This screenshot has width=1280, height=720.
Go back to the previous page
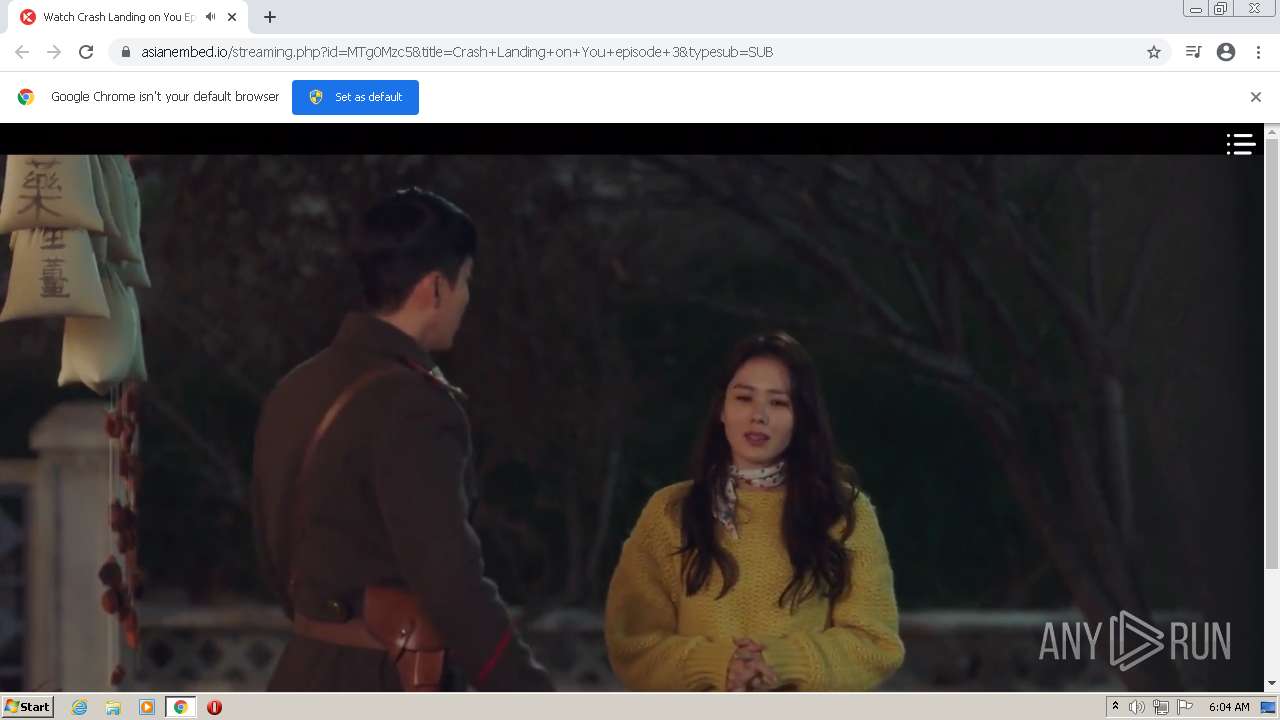tap(22, 52)
